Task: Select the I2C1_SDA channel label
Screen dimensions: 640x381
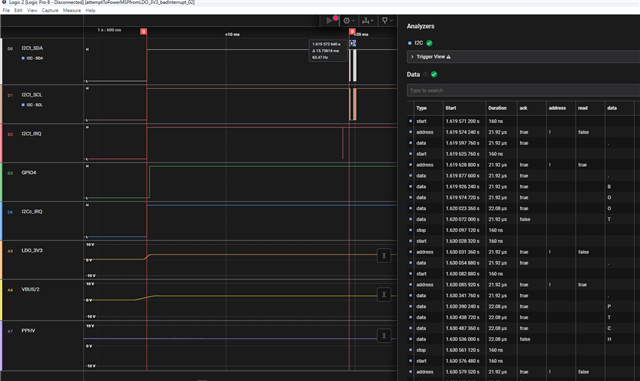Action: tap(32, 48)
